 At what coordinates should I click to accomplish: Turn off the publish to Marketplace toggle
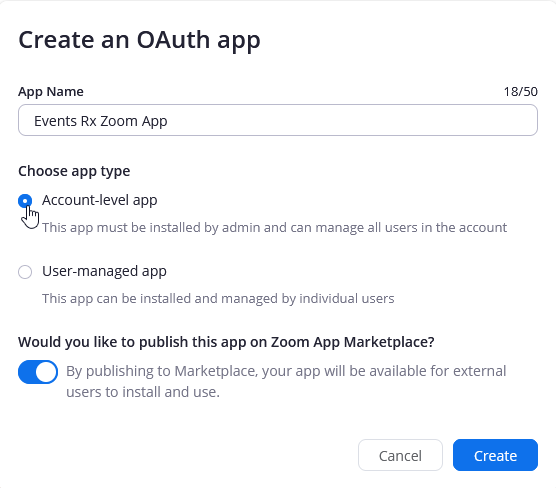38,372
